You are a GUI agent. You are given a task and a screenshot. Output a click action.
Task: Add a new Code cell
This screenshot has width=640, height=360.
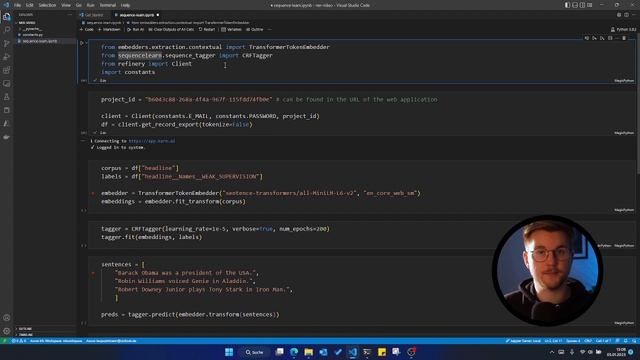87,29
